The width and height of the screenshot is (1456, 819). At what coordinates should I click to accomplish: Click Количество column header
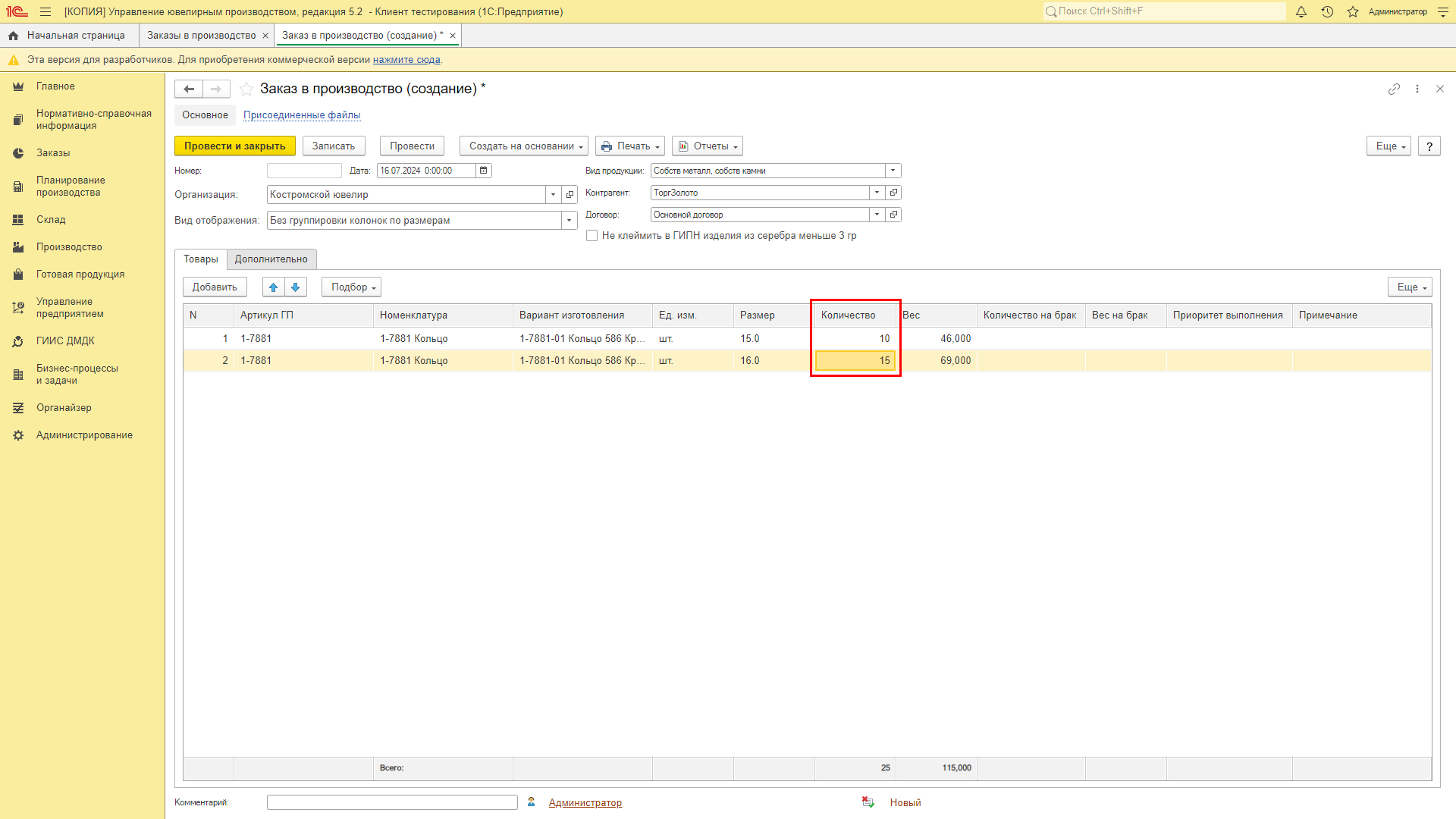click(x=855, y=315)
